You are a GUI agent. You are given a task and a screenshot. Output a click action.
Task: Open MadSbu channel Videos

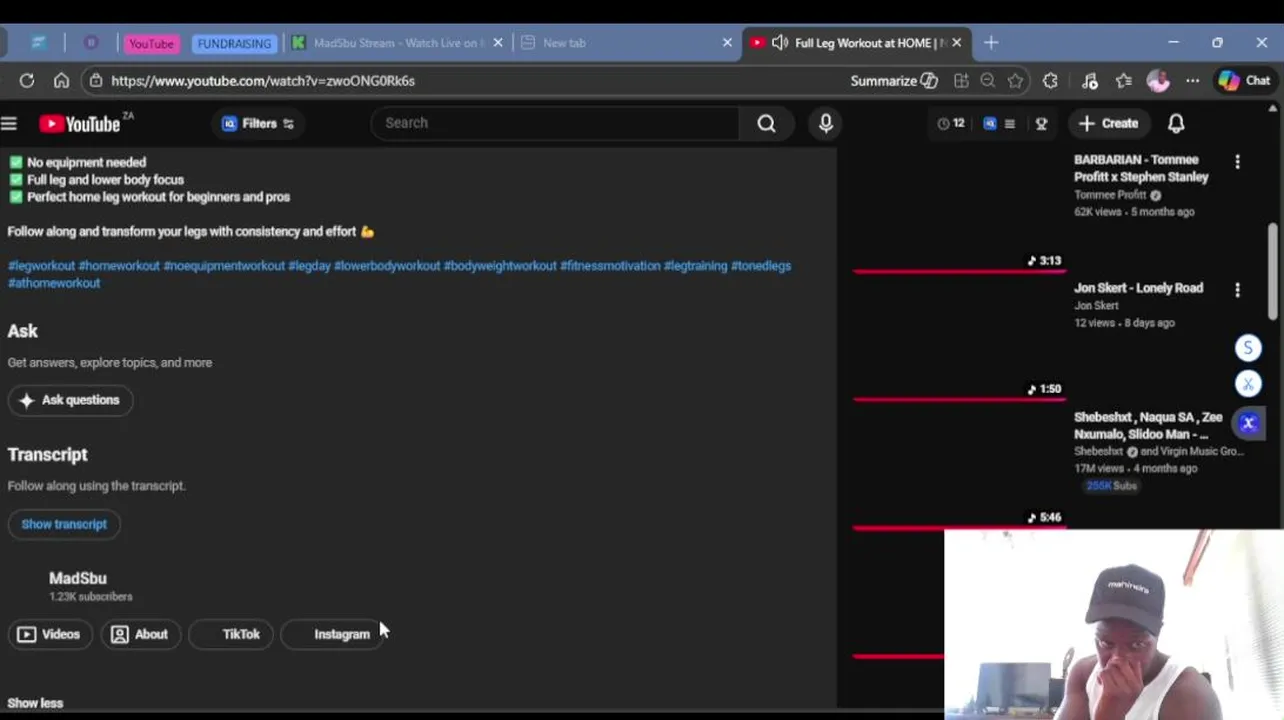49,634
